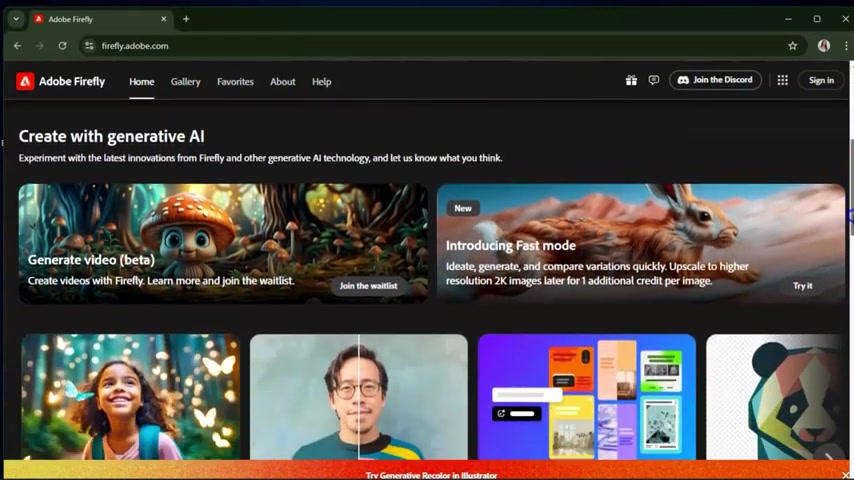Viewport: 854px width, 480px height.
Task: Open the man with glasses thumbnail
Action: [x=359, y=397]
